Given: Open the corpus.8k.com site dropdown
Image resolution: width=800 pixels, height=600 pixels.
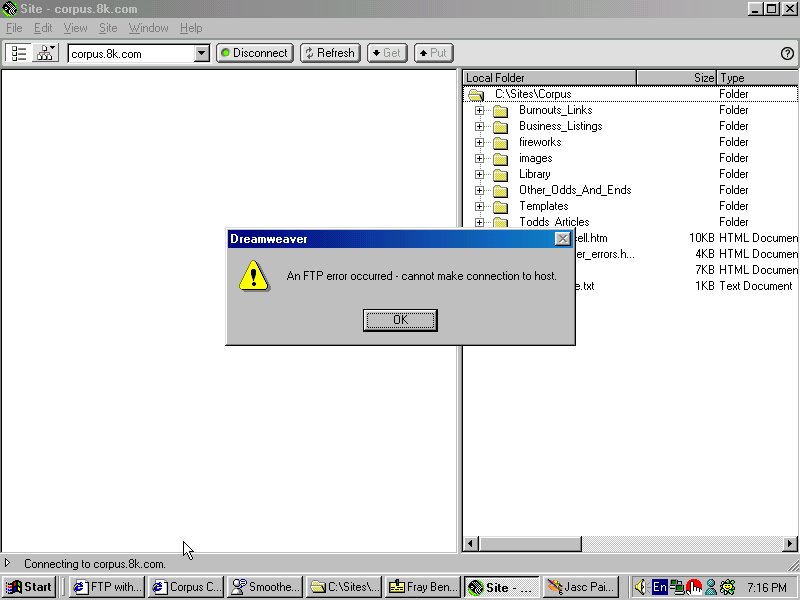Looking at the screenshot, I should pos(201,53).
